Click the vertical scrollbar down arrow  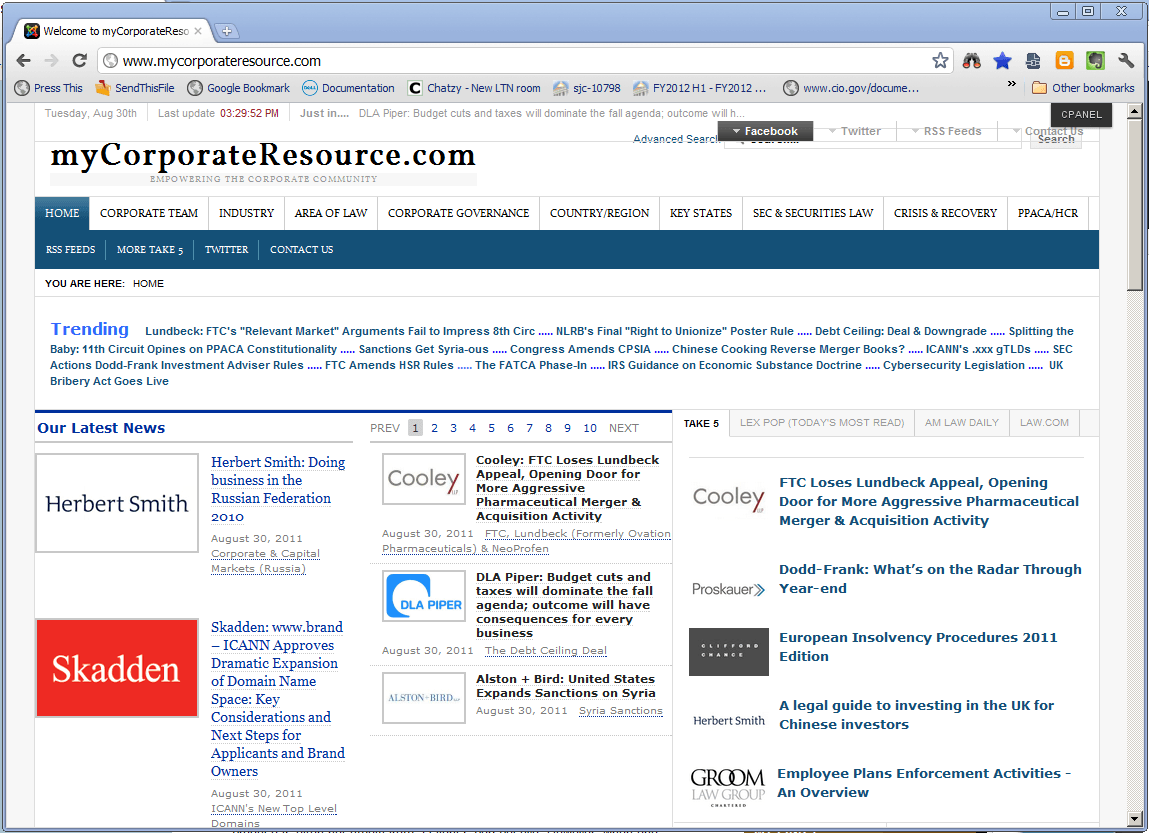1134,819
